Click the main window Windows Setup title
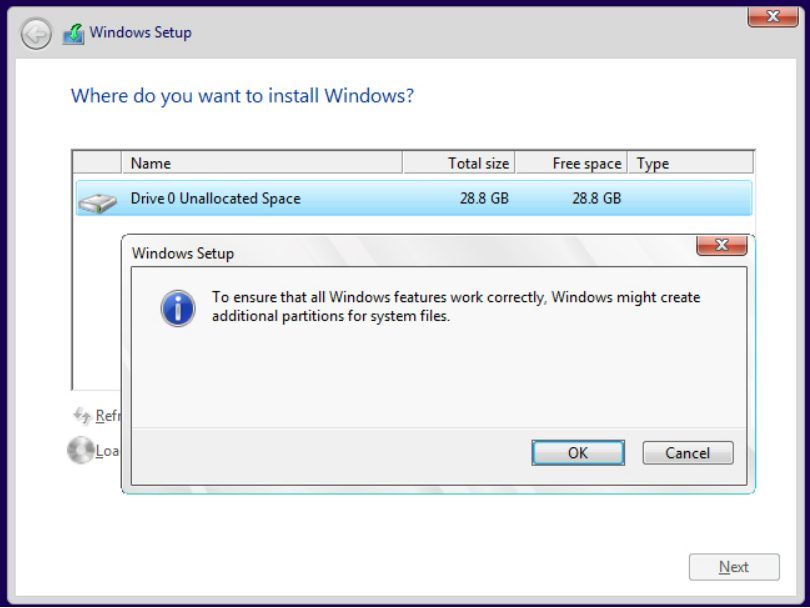 pos(141,33)
